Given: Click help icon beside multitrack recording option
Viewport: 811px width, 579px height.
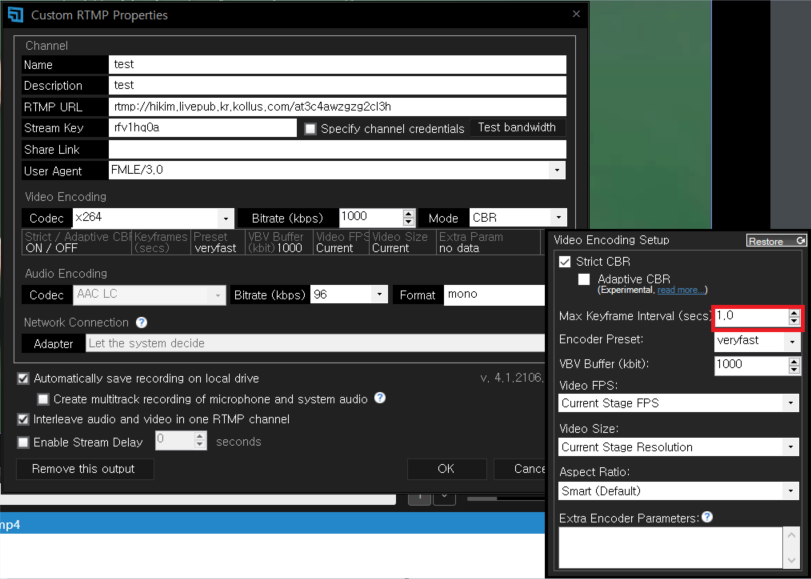Looking at the screenshot, I should [380, 399].
